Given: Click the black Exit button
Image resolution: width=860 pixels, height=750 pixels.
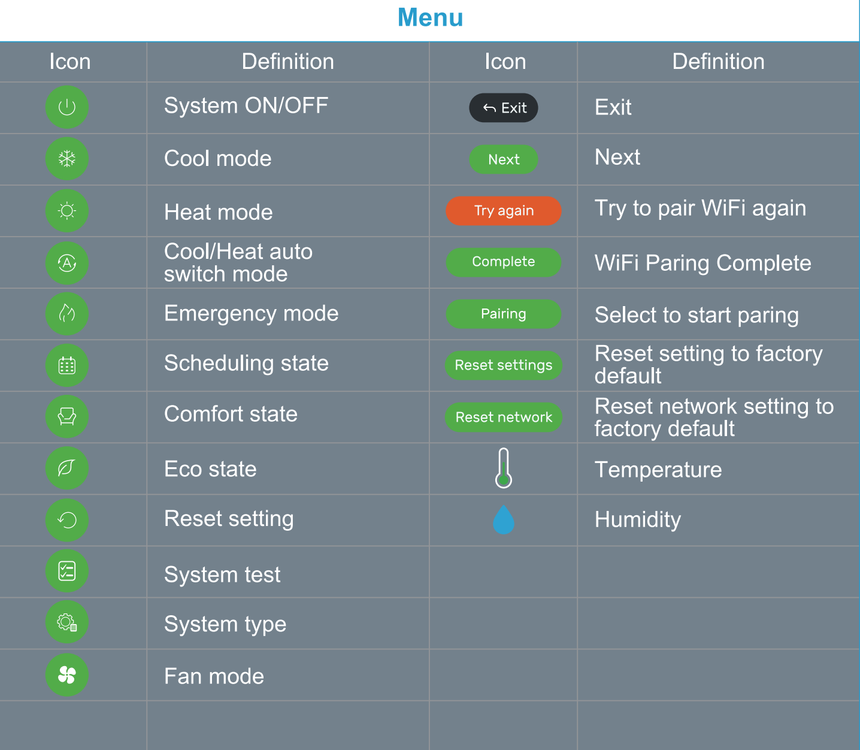Looking at the screenshot, I should [x=503, y=108].
